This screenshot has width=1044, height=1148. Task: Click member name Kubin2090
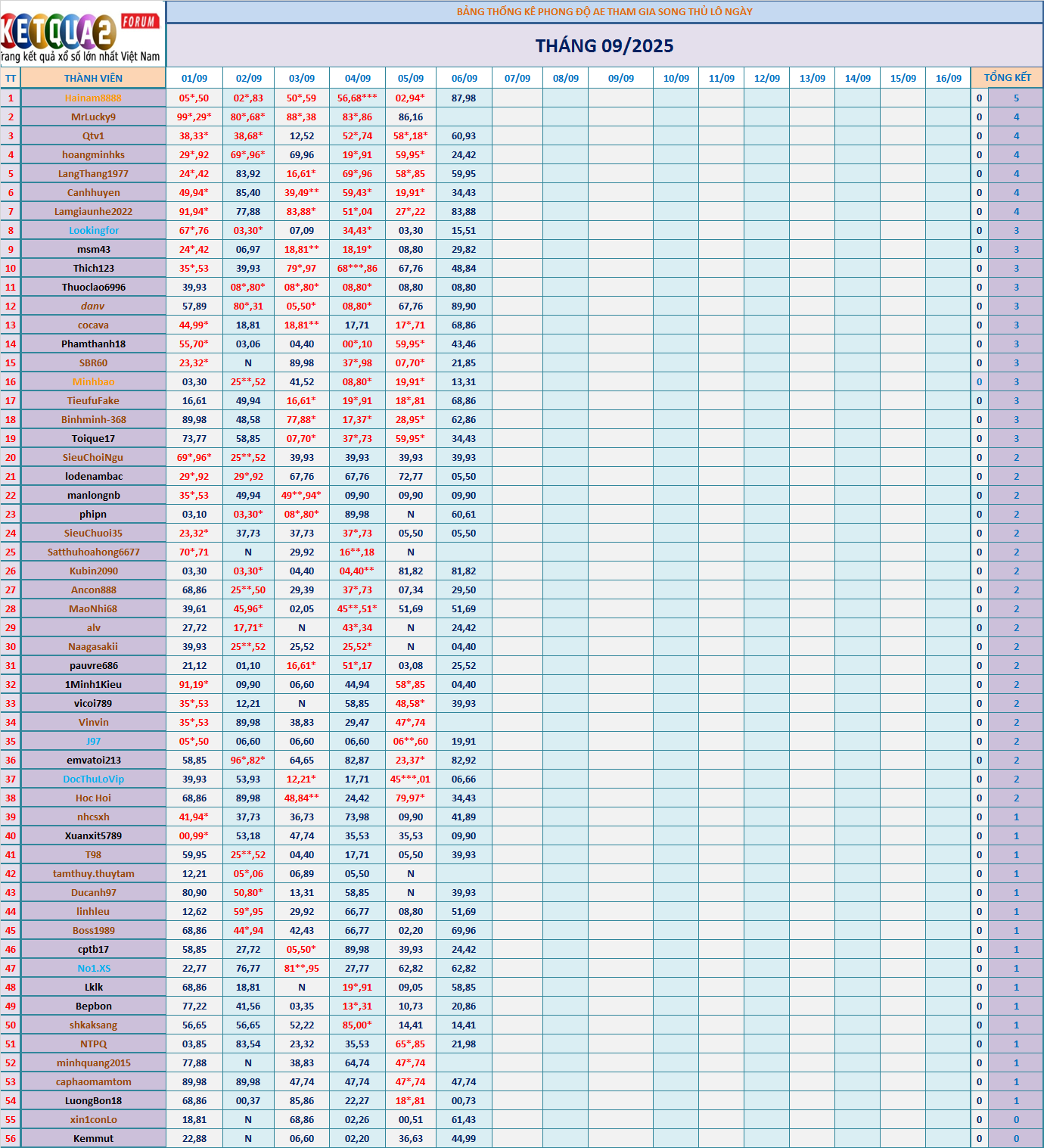pos(94,571)
